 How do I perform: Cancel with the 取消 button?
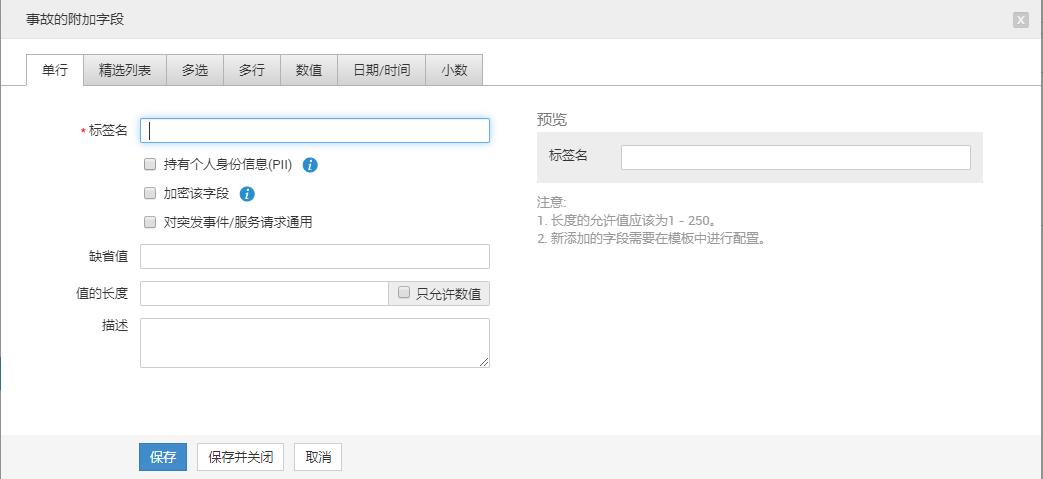(x=319, y=457)
